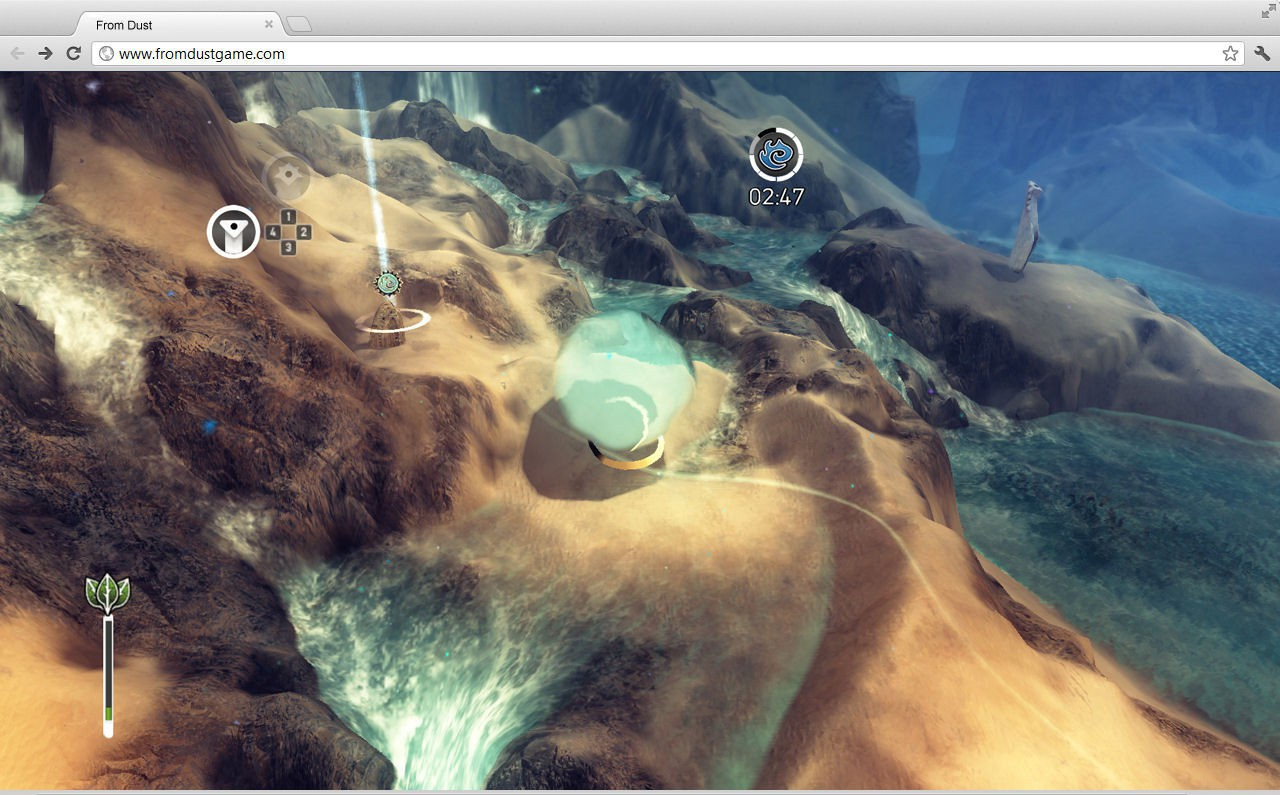Viewport: 1280px width, 795px height.
Task: Click the orange cursor ring under the sphere
Action: pos(628,456)
